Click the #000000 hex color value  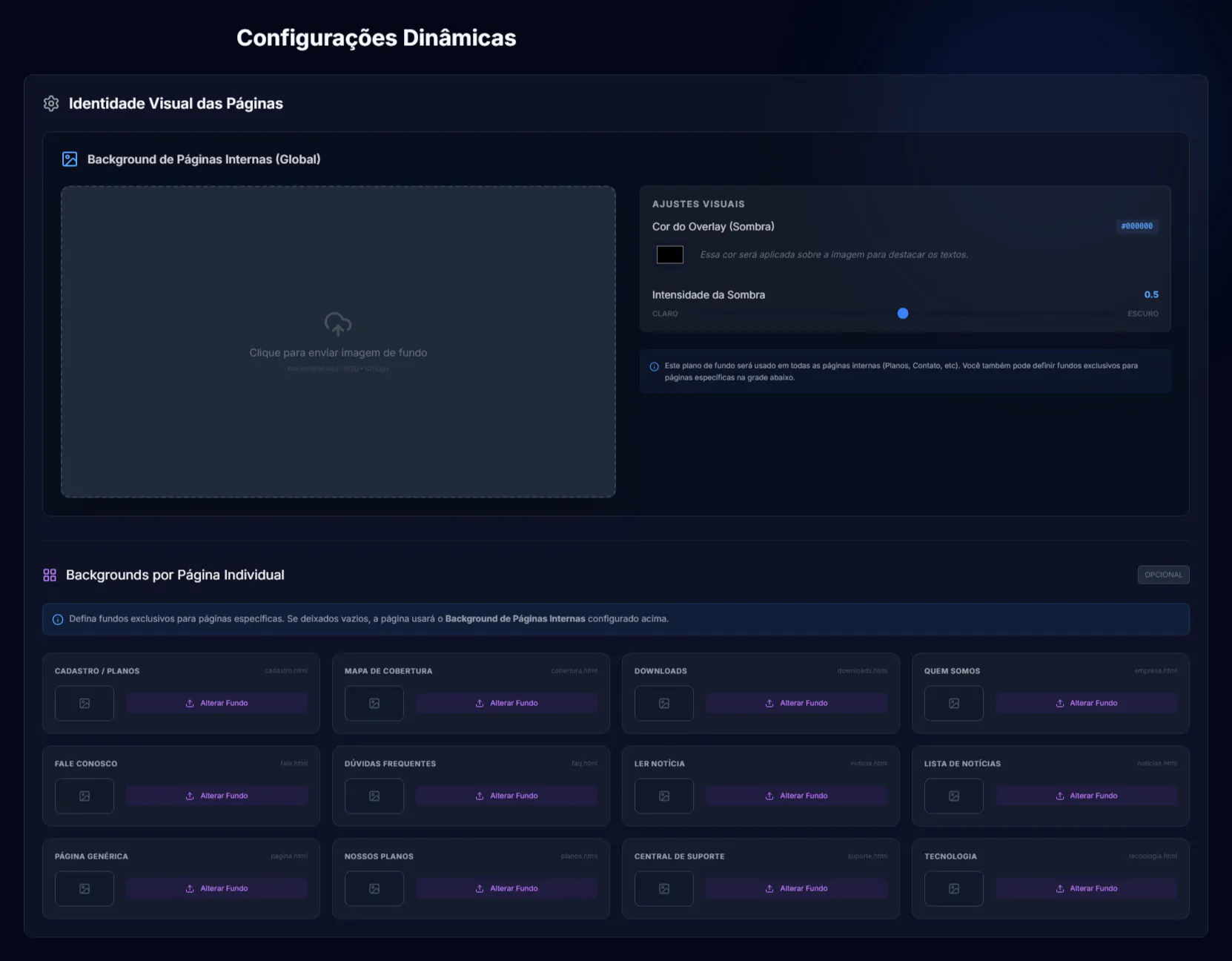coord(1136,226)
